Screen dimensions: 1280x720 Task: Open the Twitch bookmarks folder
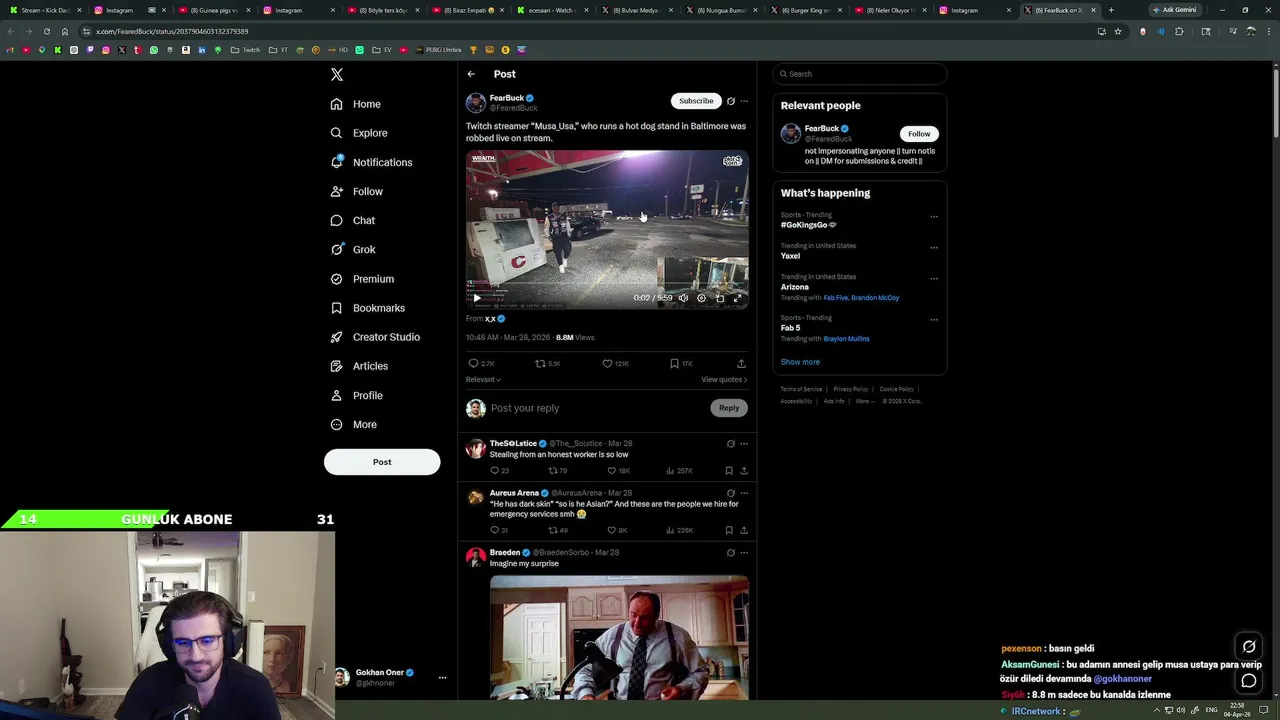tap(245, 50)
